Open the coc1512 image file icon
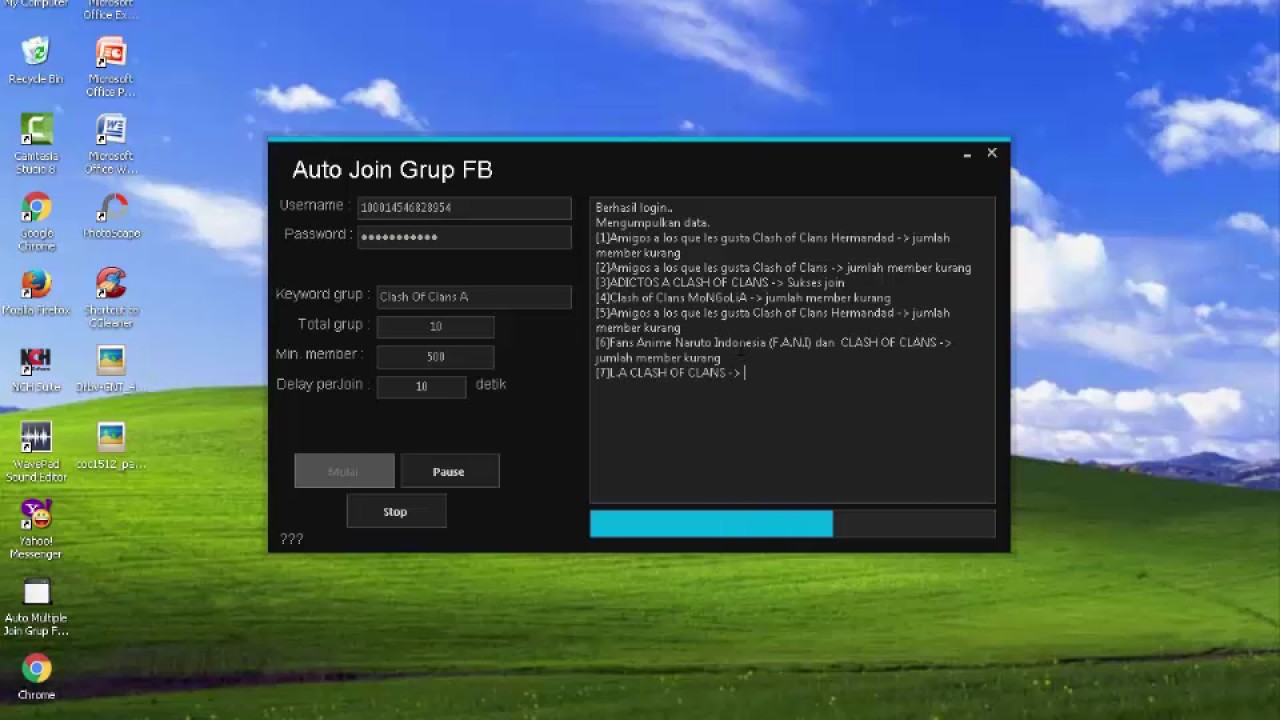 click(x=110, y=446)
